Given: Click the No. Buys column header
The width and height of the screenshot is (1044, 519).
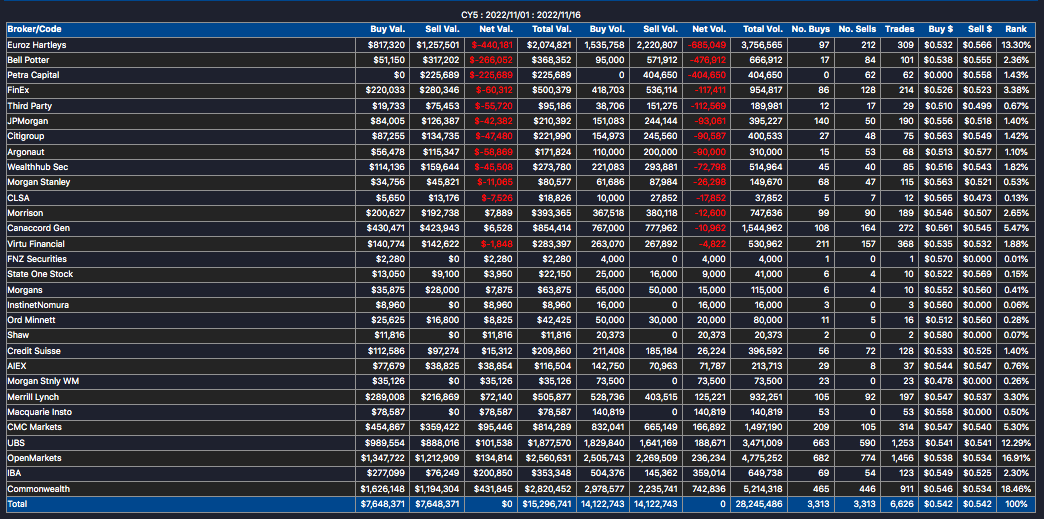Looking at the screenshot, I should click(x=810, y=29).
